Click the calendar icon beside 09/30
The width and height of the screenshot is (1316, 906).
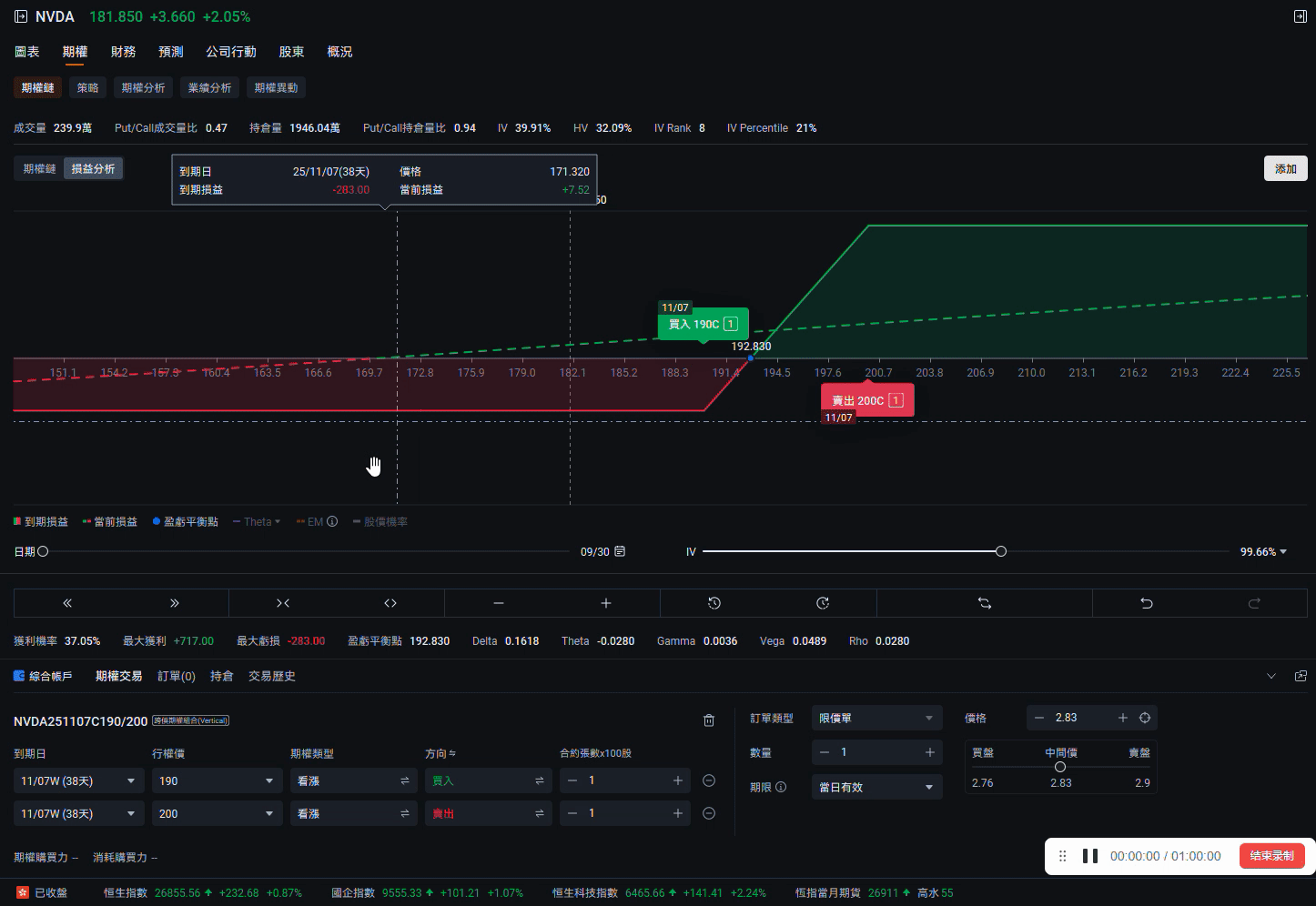click(x=620, y=551)
